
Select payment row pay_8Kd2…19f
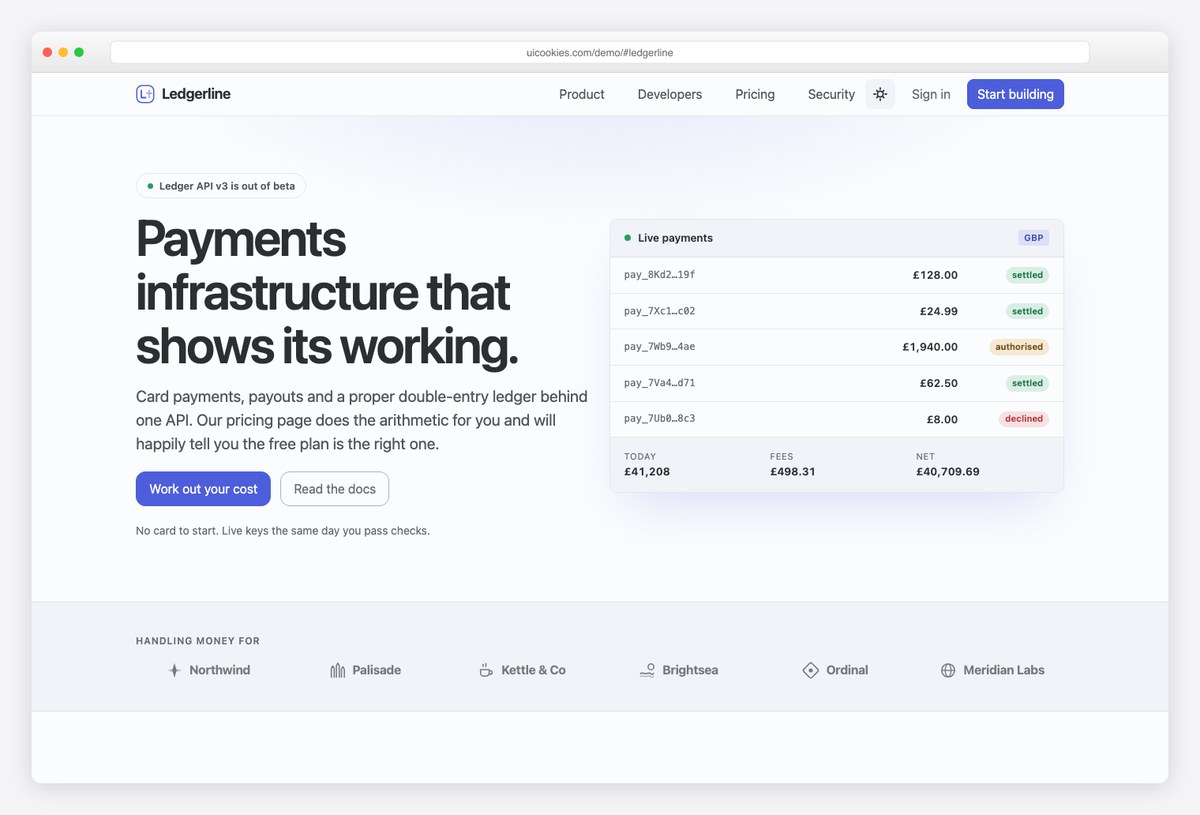[837, 275]
